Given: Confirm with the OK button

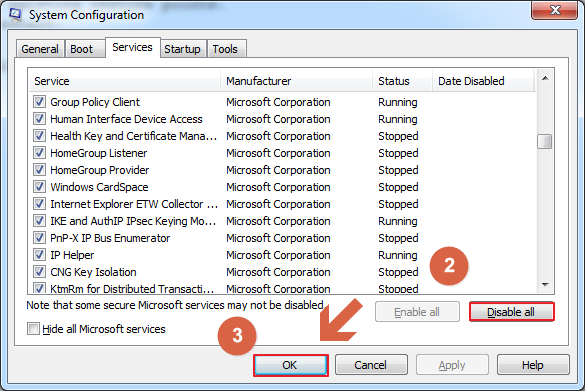Looking at the screenshot, I should coord(291,365).
